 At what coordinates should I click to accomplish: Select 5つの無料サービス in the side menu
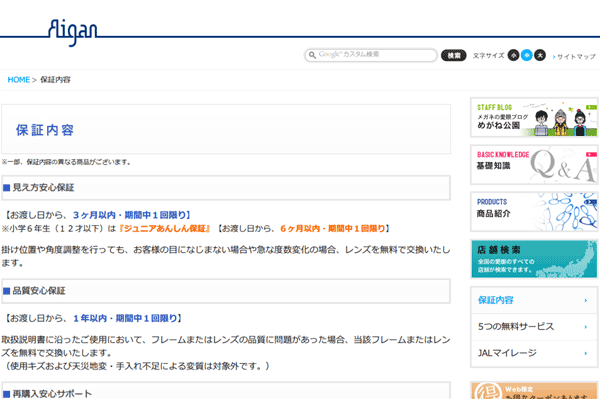534,327
